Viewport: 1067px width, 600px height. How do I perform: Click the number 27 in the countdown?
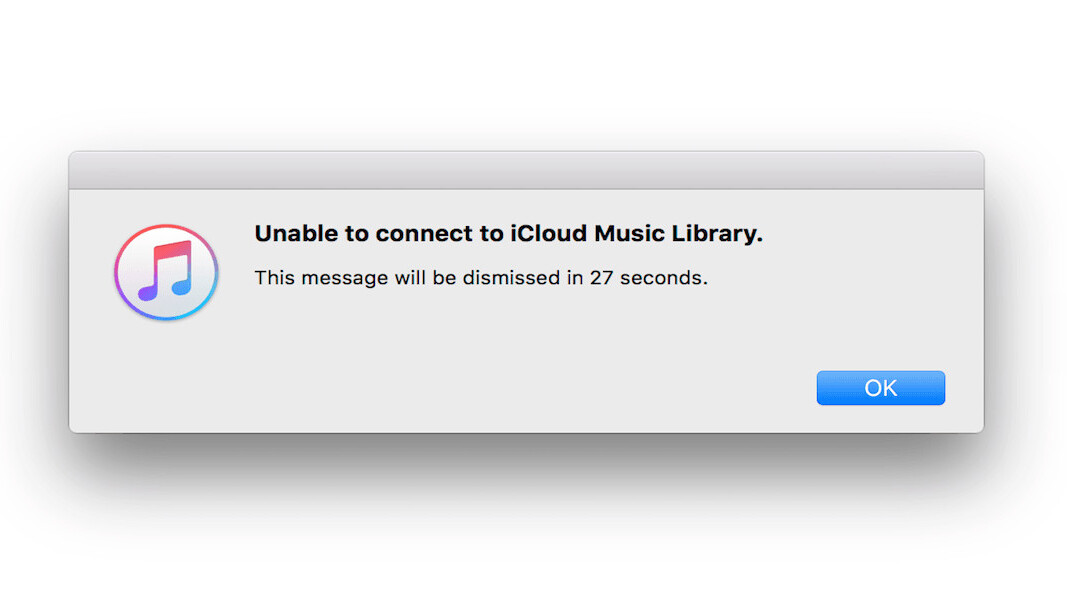pos(601,278)
